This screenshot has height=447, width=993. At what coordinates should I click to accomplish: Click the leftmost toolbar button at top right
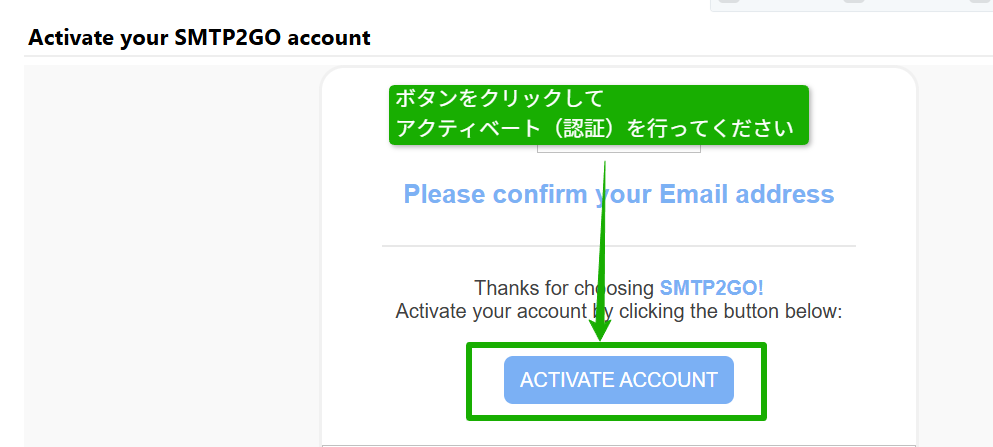point(729,2)
